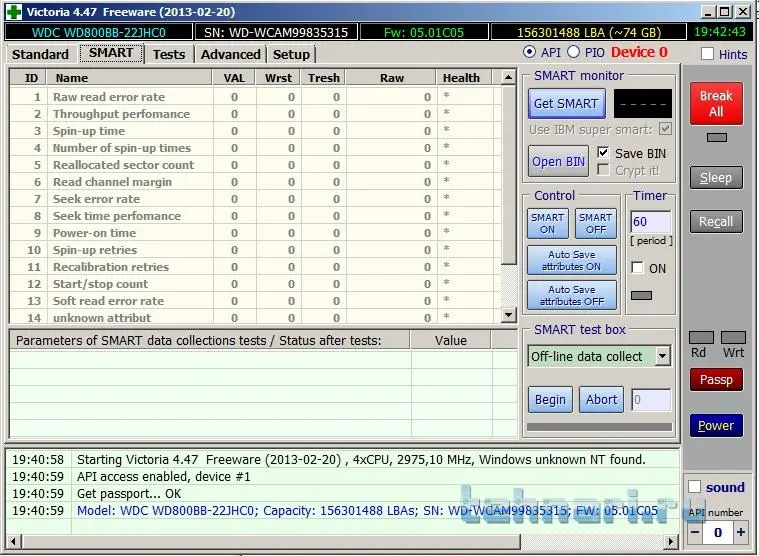The image size is (759, 556).
Task: Click the log scroll right arrow
Action: pyautogui.click(x=671, y=541)
